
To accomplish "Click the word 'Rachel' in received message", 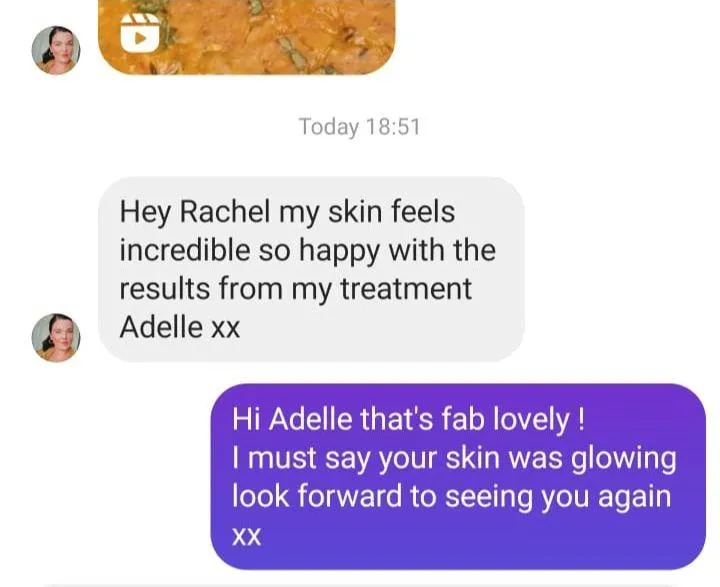I will pyautogui.click(x=225, y=212).
